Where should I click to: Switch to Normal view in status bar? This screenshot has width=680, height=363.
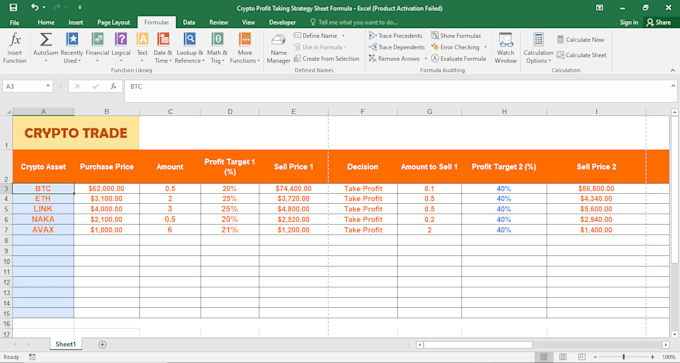click(x=543, y=357)
